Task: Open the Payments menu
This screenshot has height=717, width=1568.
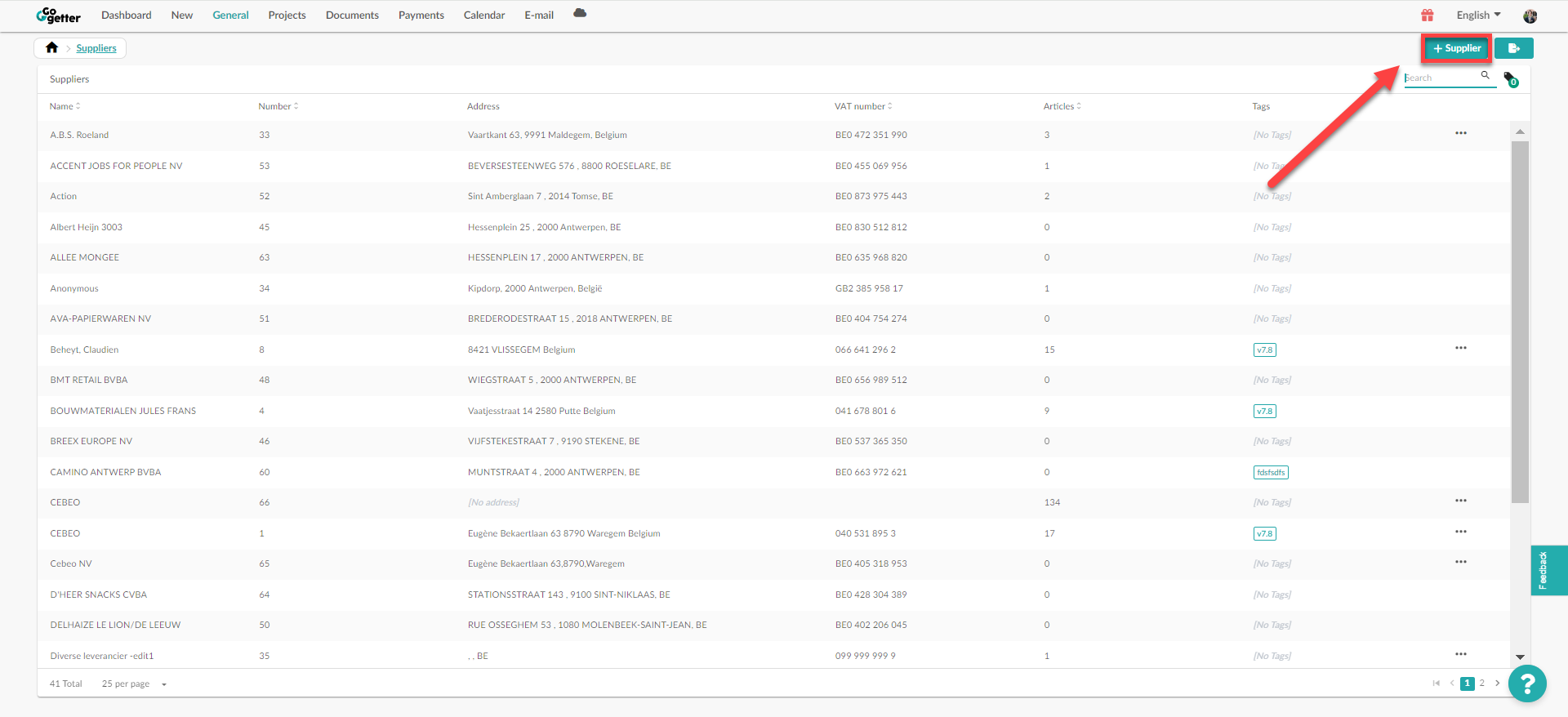Action: pos(421,16)
